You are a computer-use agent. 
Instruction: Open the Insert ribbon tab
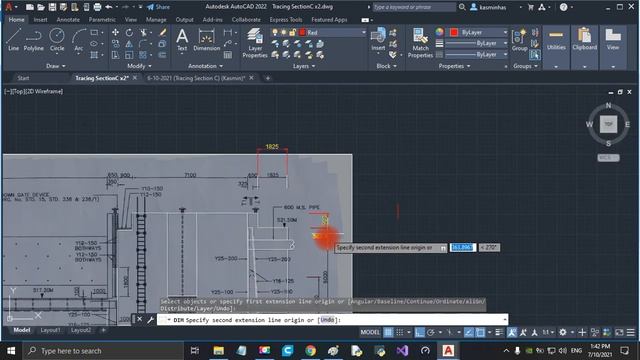(x=40, y=20)
